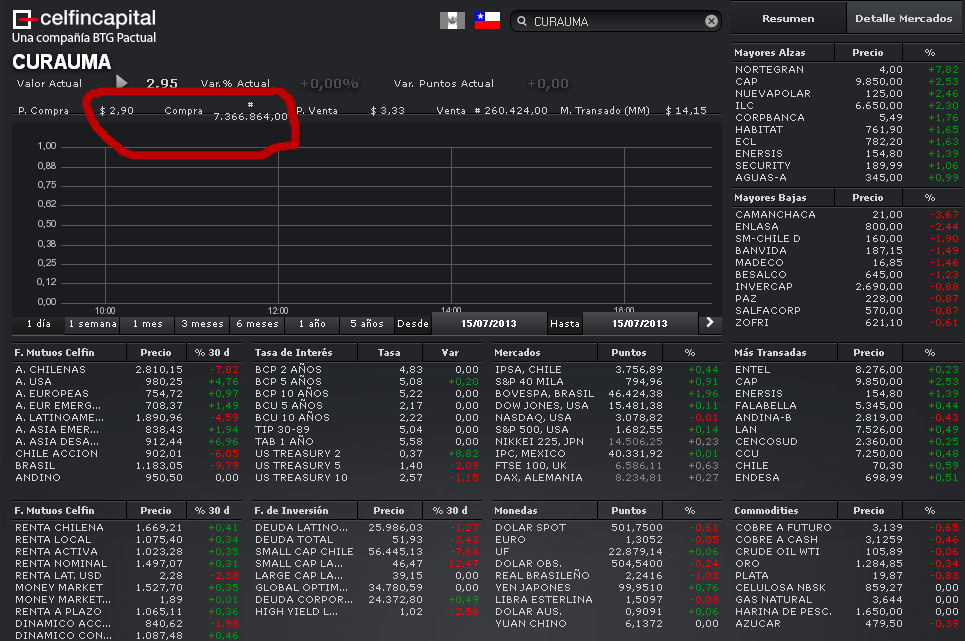Image resolution: width=965 pixels, height=641 pixels.
Task: Select the grayed-out Peru flag icon
Action: tap(452, 21)
